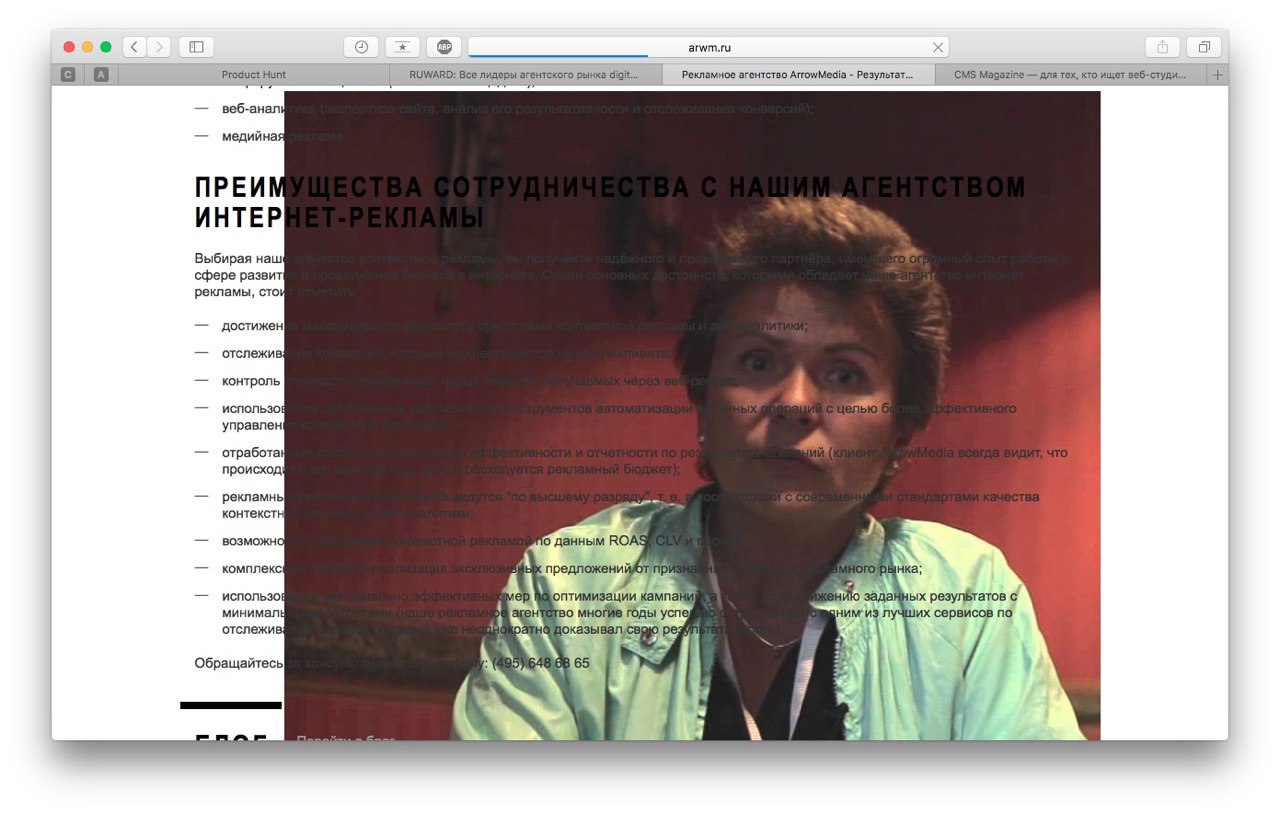Show all tabs overview icon
The height and width of the screenshot is (814, 1280).
tap(1204, 47)
